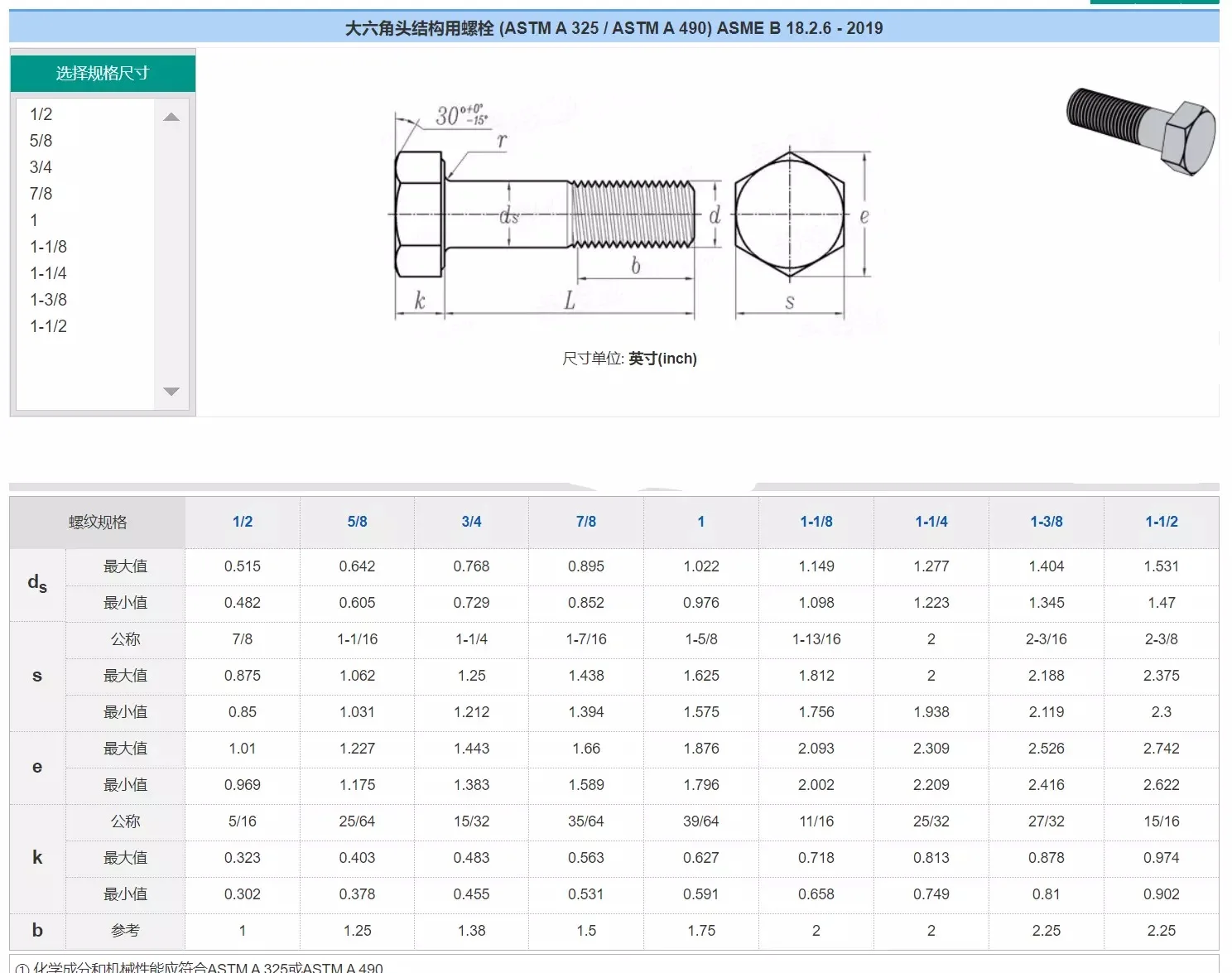Click the hexagon head end-view drawing
1232x973 pixels.
click(801, 232)
